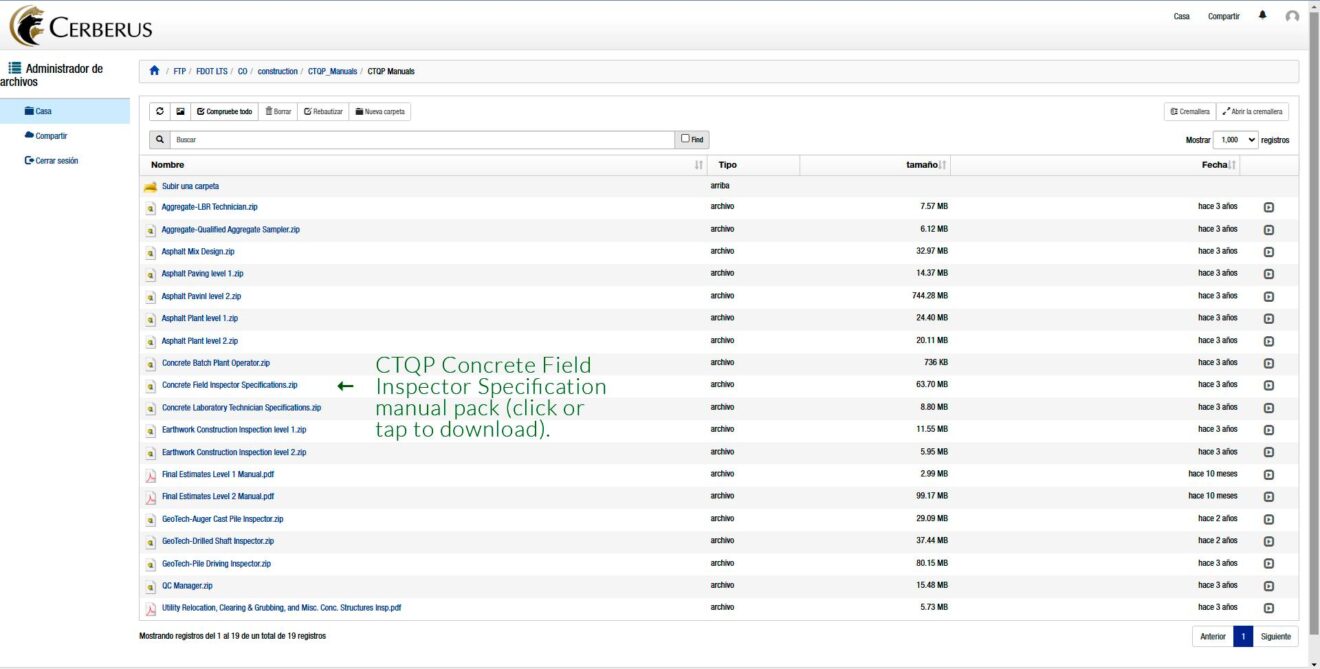Viewport: 1320px width, 669px height.
Task: Click into the Buscar search field
Action: click(x=420, y=140)
